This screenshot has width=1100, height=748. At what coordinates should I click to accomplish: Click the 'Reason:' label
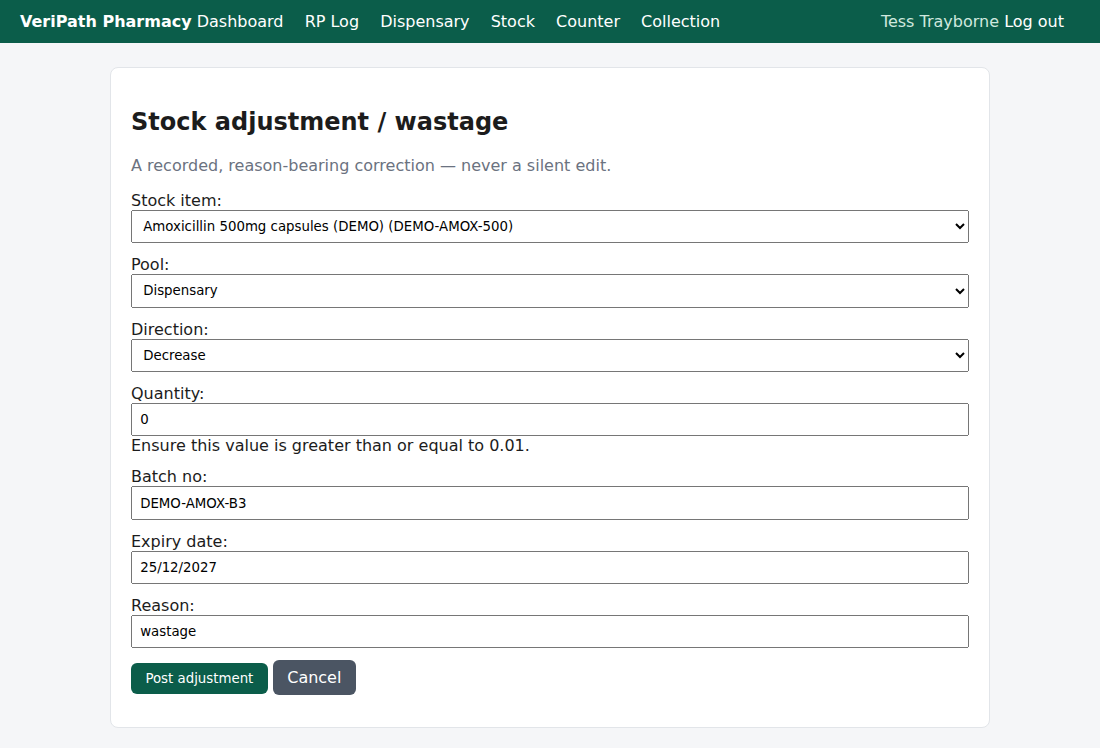[x=163, y=606]
